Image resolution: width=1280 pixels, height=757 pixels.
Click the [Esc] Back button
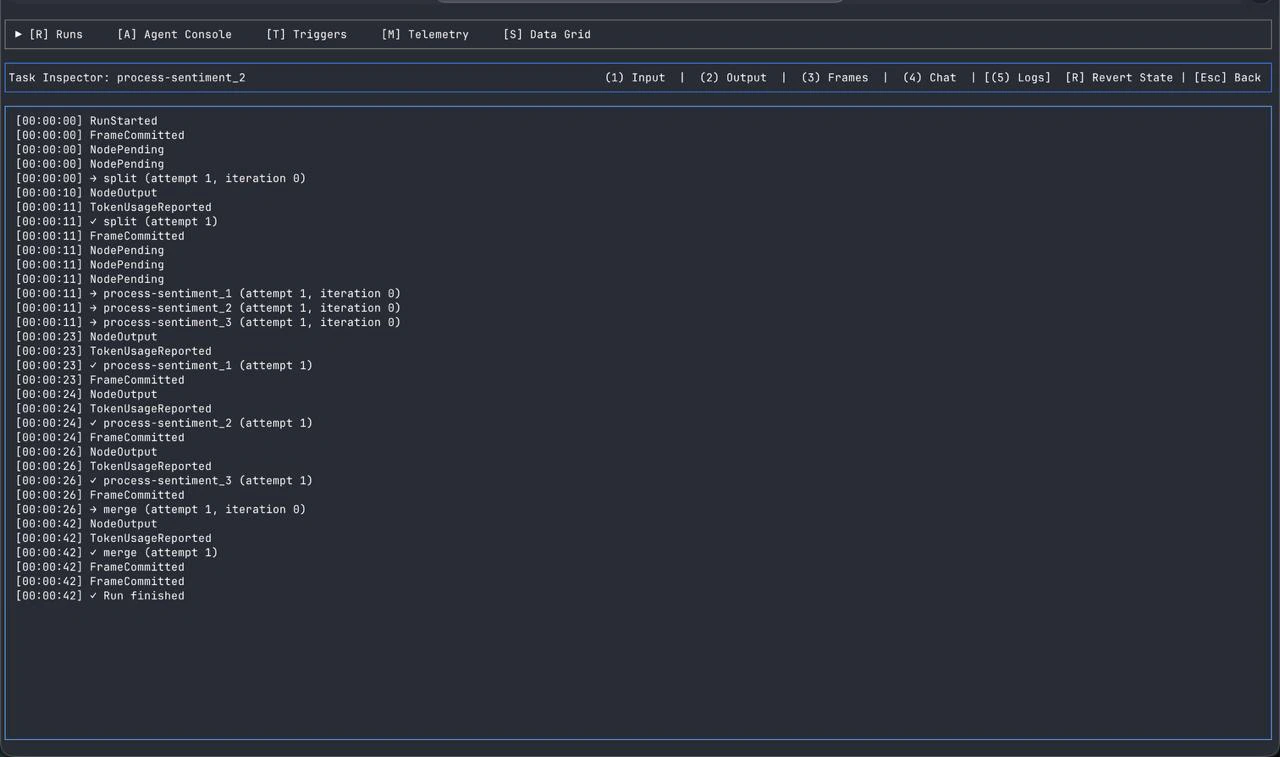click(1227, 77)
